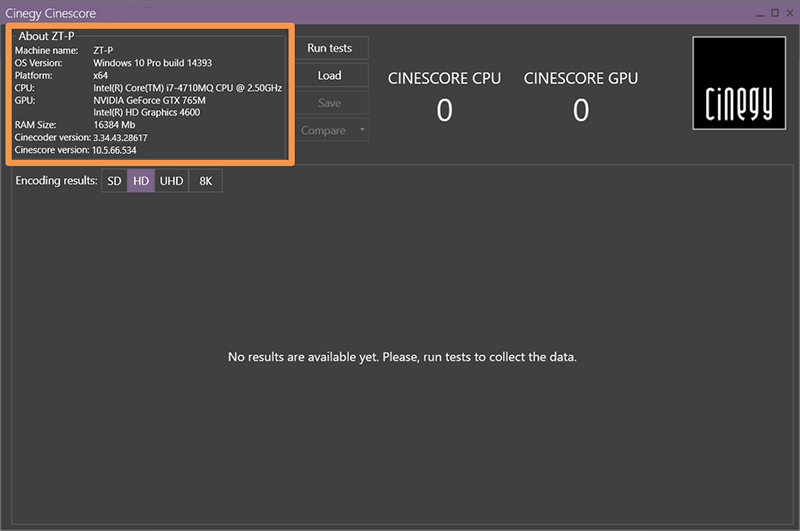The height and width of the screenshot is (531, 800).
Task: Close the Cinegy Cinescore window
Action: [790, 13]
